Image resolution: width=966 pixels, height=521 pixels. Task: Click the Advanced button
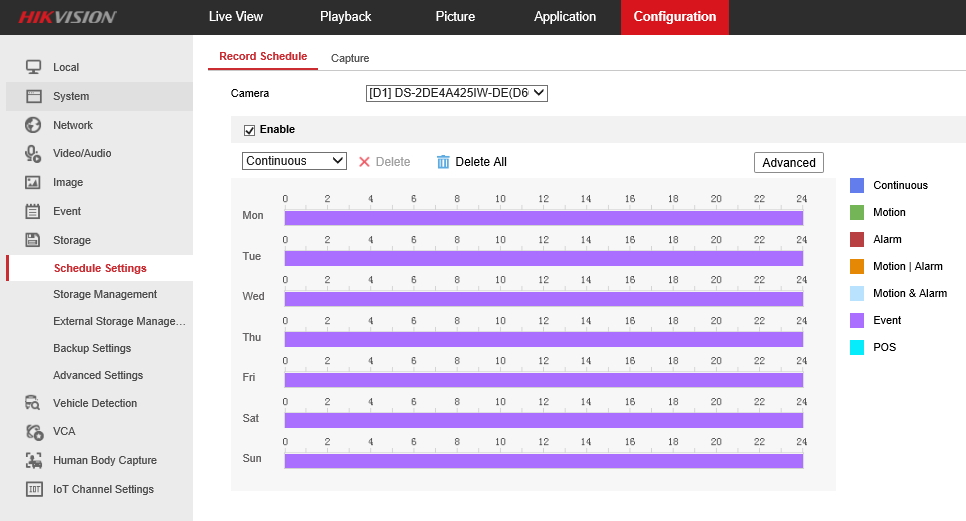coord(788,162)
